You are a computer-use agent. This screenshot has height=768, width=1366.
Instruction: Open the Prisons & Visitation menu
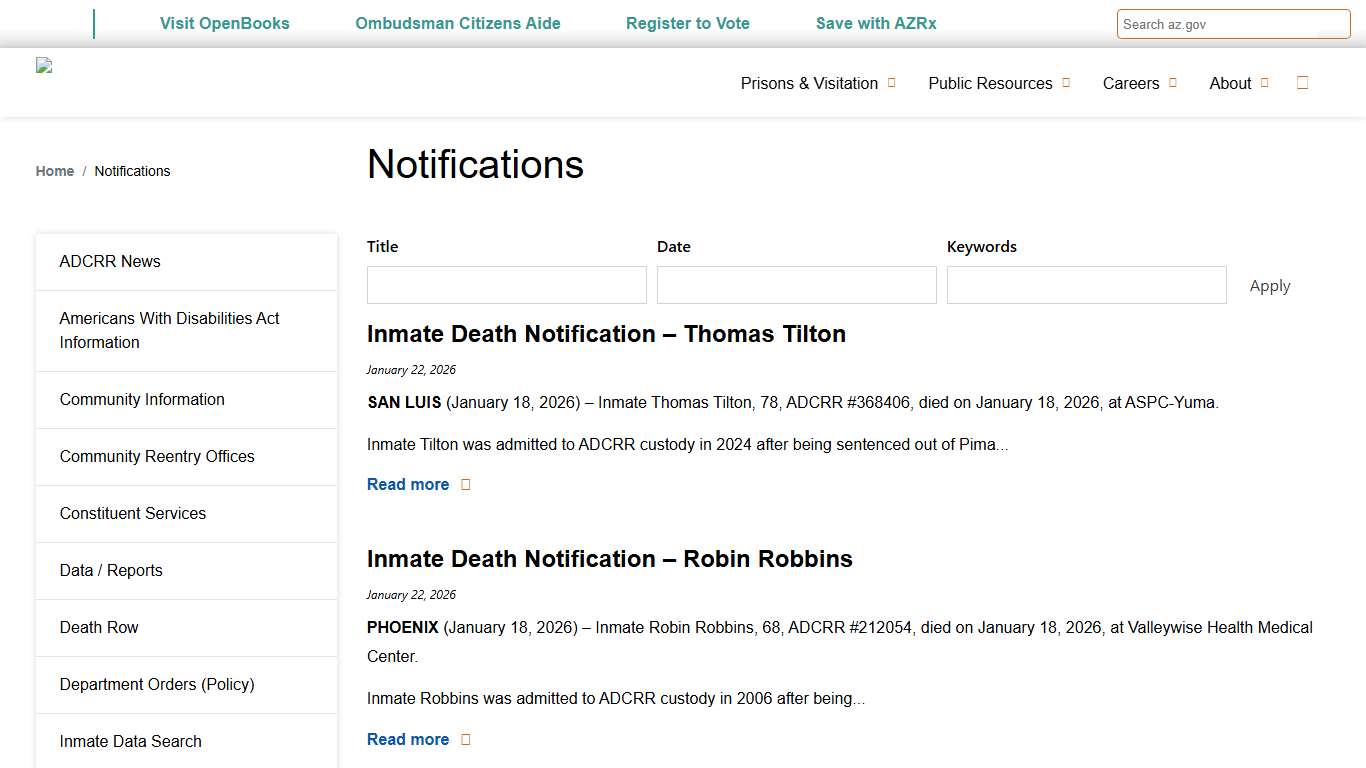pos(808,83)
